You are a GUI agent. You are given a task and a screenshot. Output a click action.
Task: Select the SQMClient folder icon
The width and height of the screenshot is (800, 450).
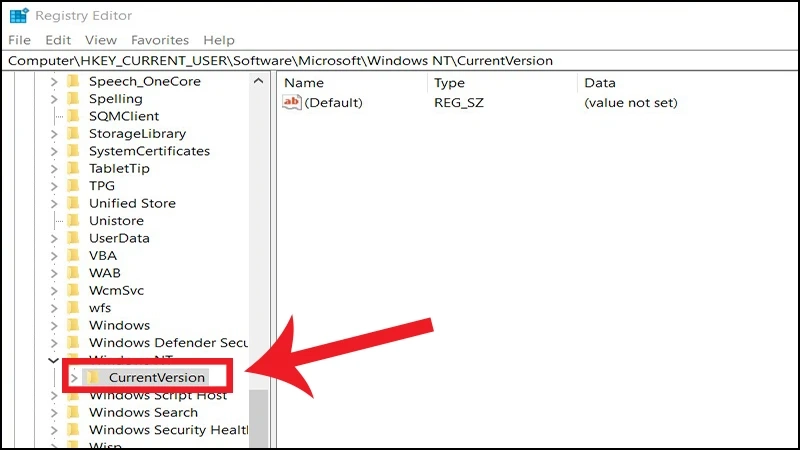(x=73, y=116)
